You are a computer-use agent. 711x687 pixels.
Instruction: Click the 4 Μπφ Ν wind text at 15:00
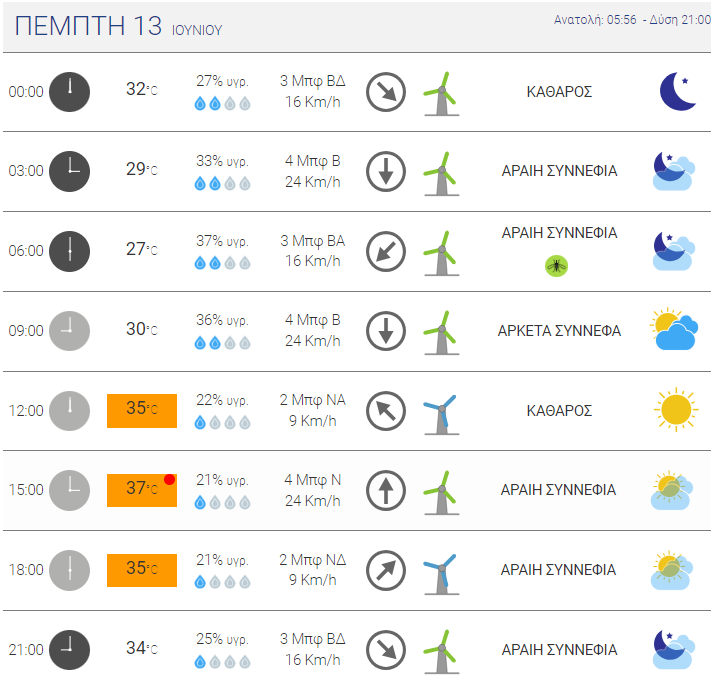click(x=313, y=479)
